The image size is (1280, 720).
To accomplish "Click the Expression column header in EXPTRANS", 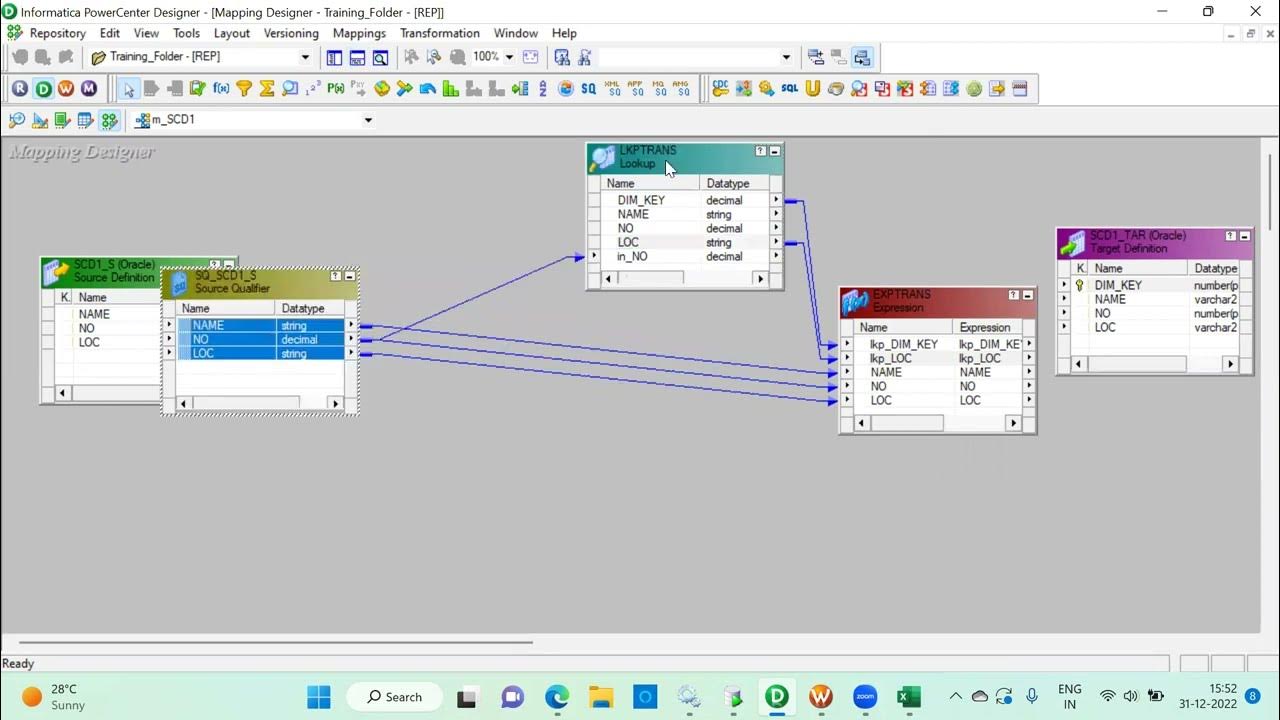I will [986, 327].
